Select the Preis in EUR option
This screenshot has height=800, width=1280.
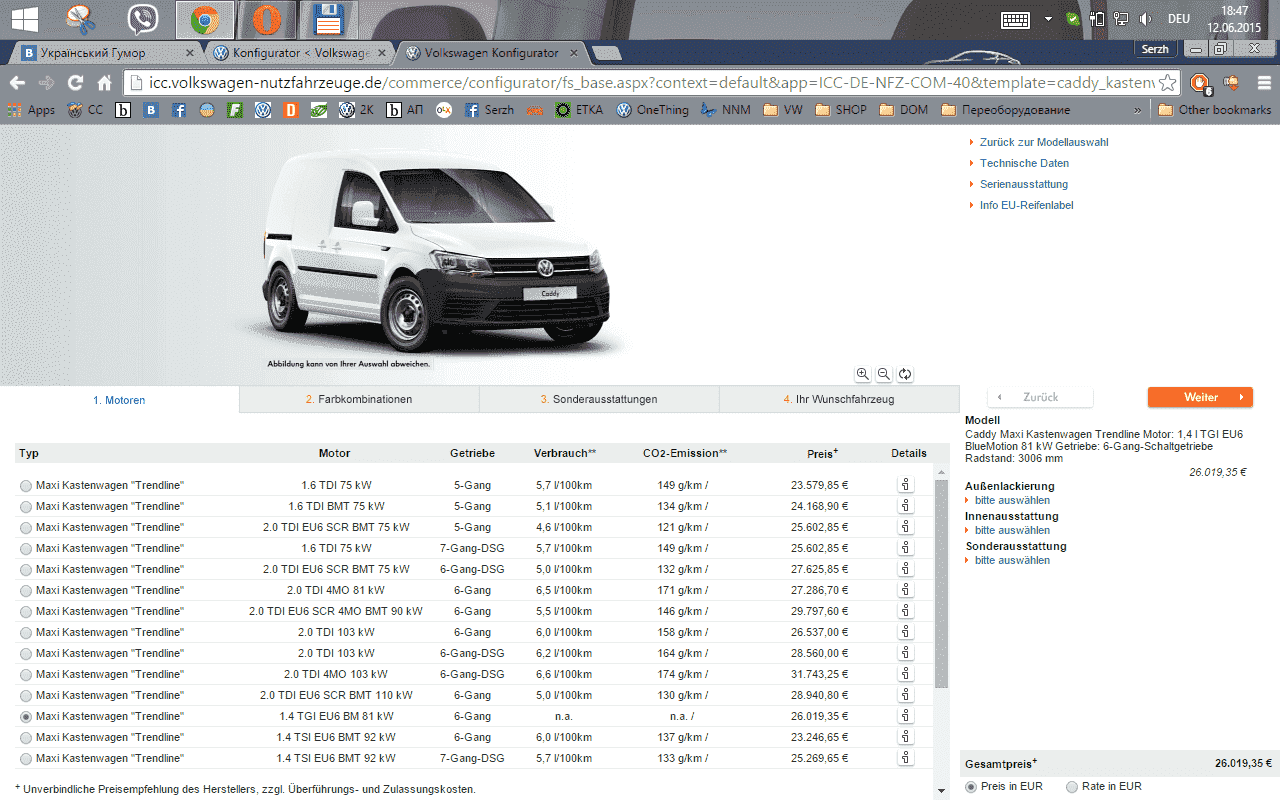click(x=971, y=787)
